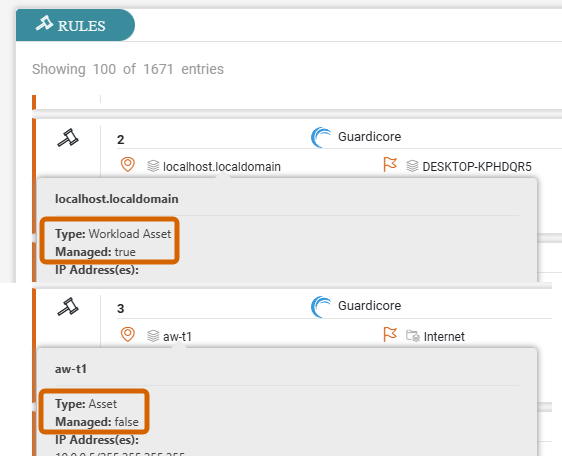562x456 pixels.
Task: Click destination flag icon beside Internet
Action: pos(390,334)
